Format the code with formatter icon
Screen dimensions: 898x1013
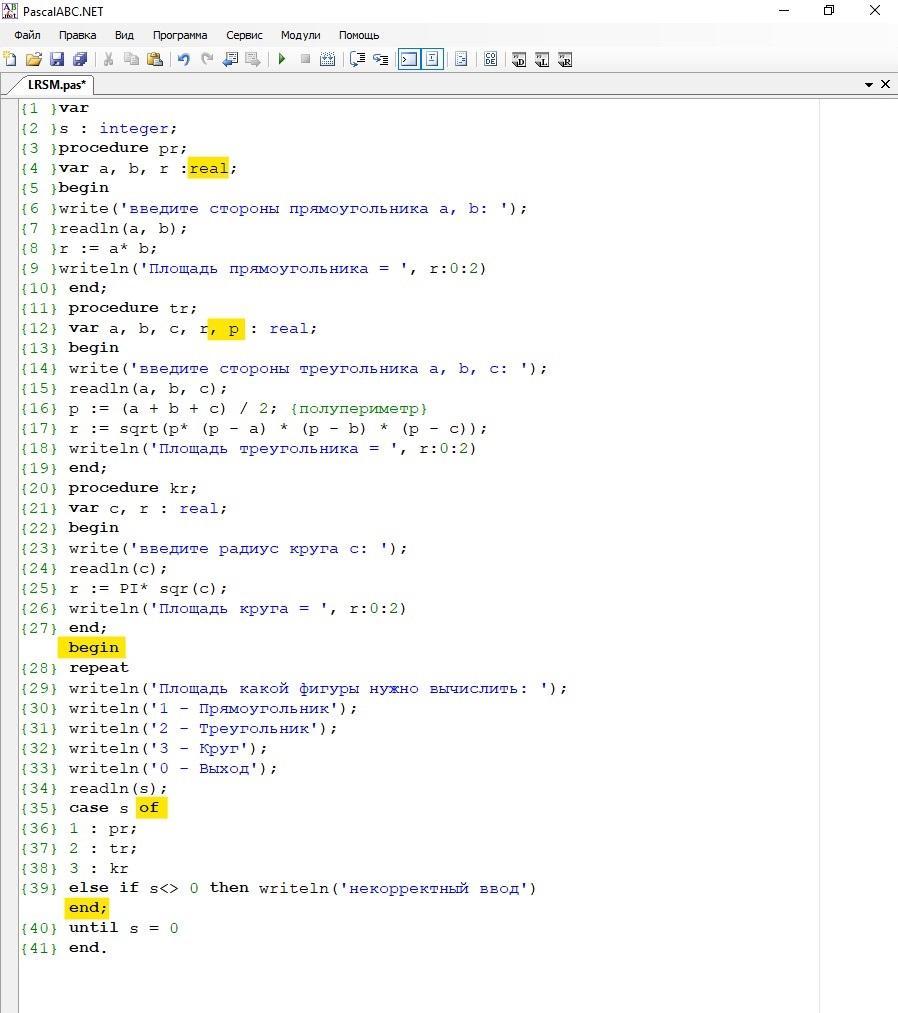pyautogui.click(x=461, y=59)
